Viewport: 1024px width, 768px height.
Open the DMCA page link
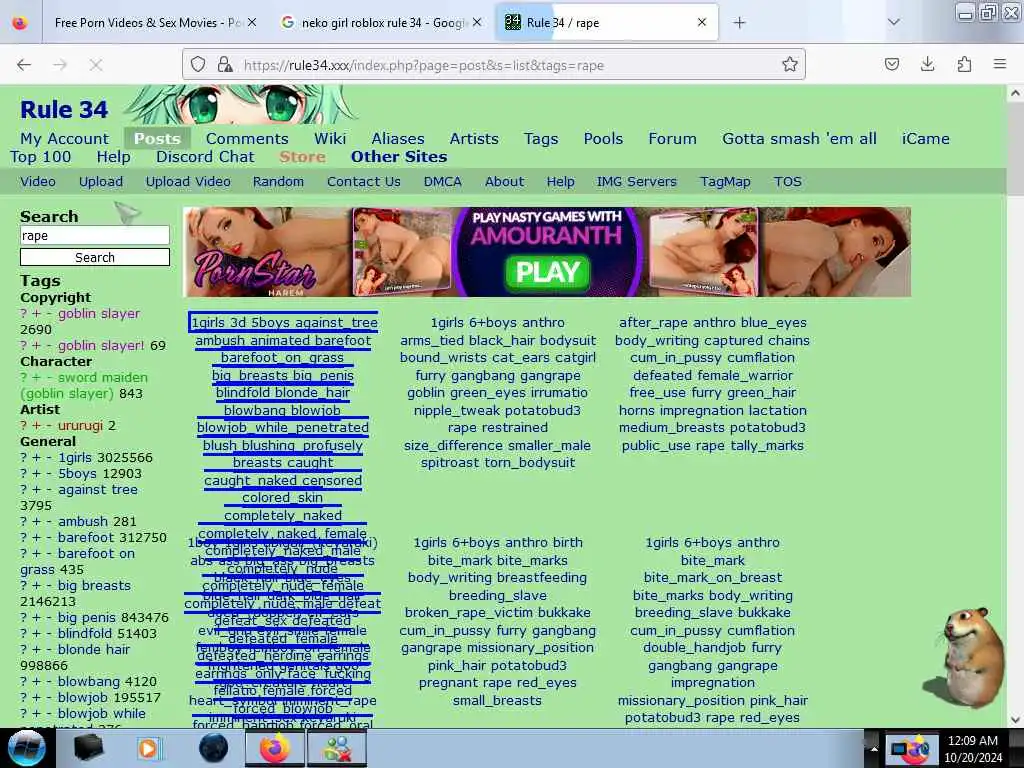point(443,182)
